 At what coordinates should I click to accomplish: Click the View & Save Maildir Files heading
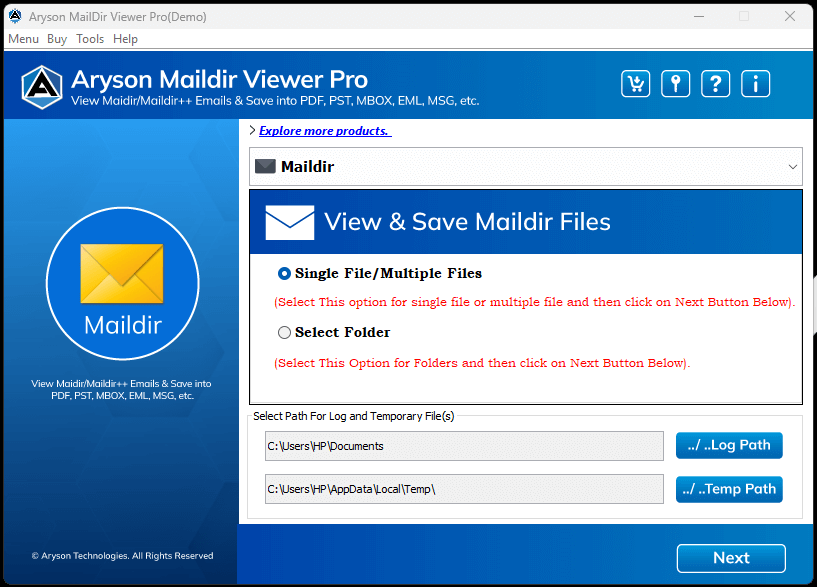click(x=467, y=222)
